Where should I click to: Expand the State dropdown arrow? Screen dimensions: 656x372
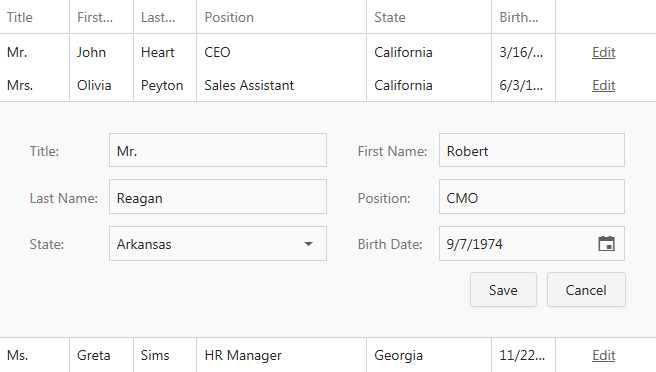pyautogui.click(x=308, y=244)
